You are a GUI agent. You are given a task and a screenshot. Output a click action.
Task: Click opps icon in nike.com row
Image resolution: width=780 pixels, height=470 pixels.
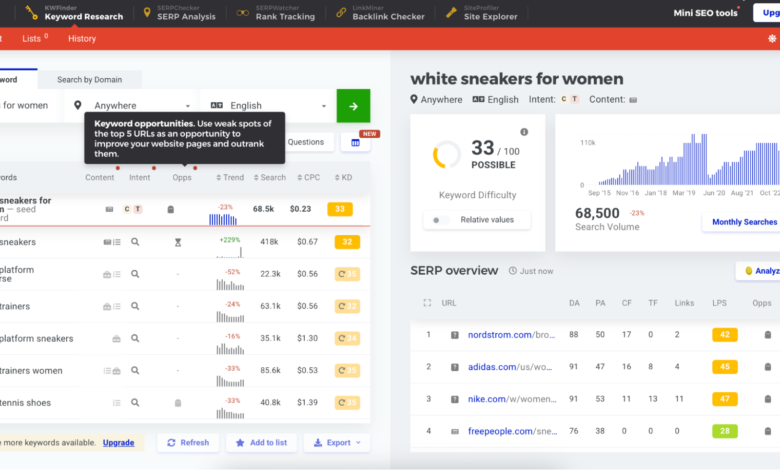click(x=768, y=399)
